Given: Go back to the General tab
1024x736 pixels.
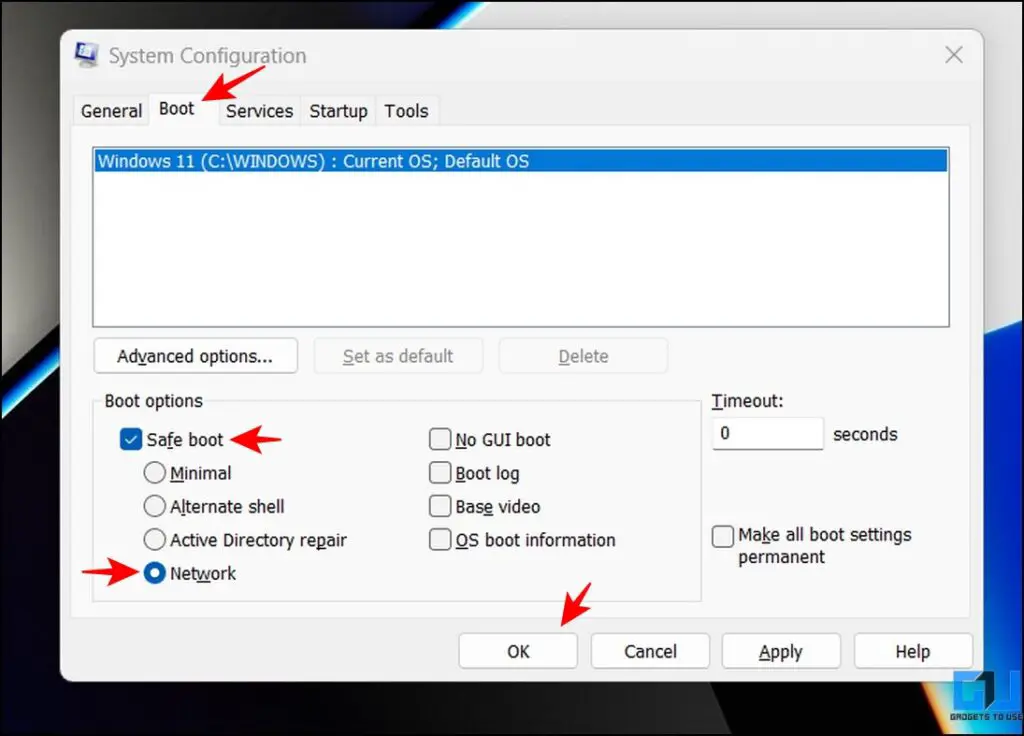Looking at the screenshot, I should (x=110, y=111).
